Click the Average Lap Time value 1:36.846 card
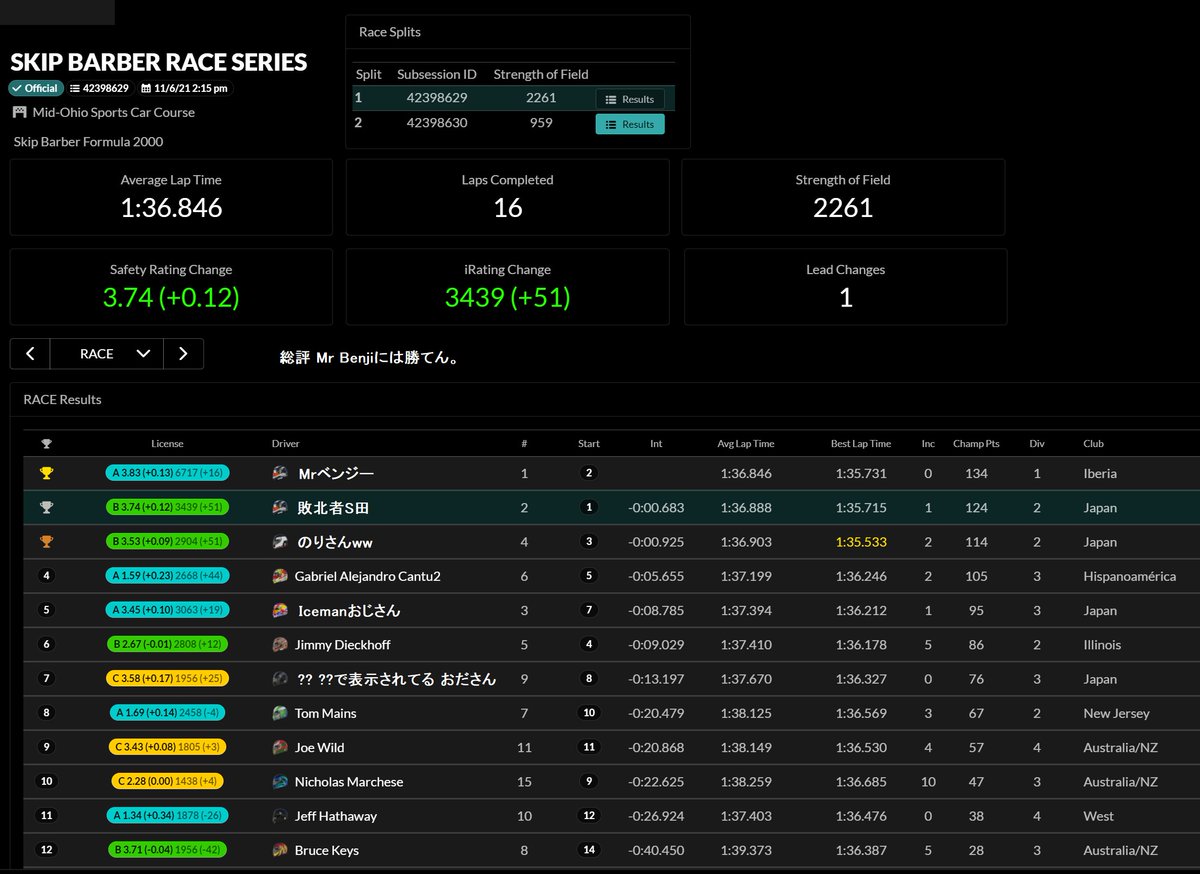 tap(171, 196)
